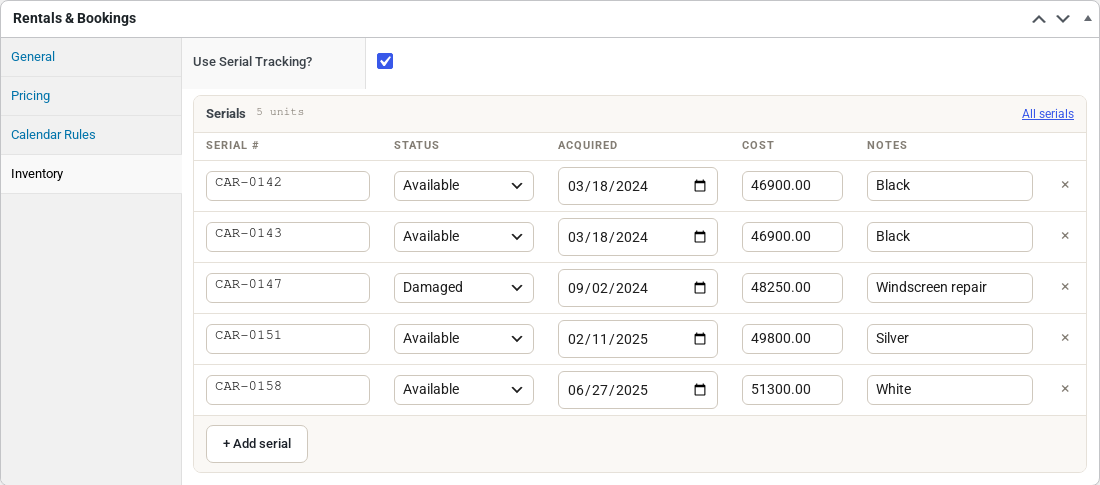The image size is (1100, 485).
Task: Switch to the Pricing tab
Action: coord(91,96)
